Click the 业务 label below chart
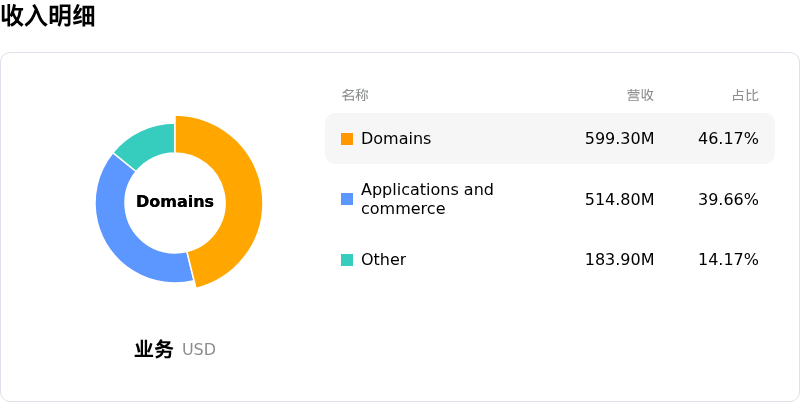 [x=154, y=349]
